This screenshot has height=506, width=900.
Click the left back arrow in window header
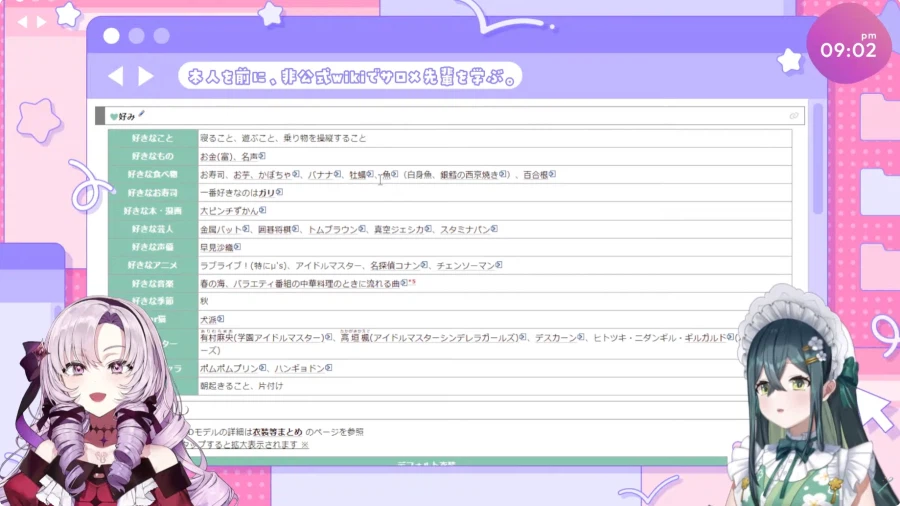click(115, 76)
